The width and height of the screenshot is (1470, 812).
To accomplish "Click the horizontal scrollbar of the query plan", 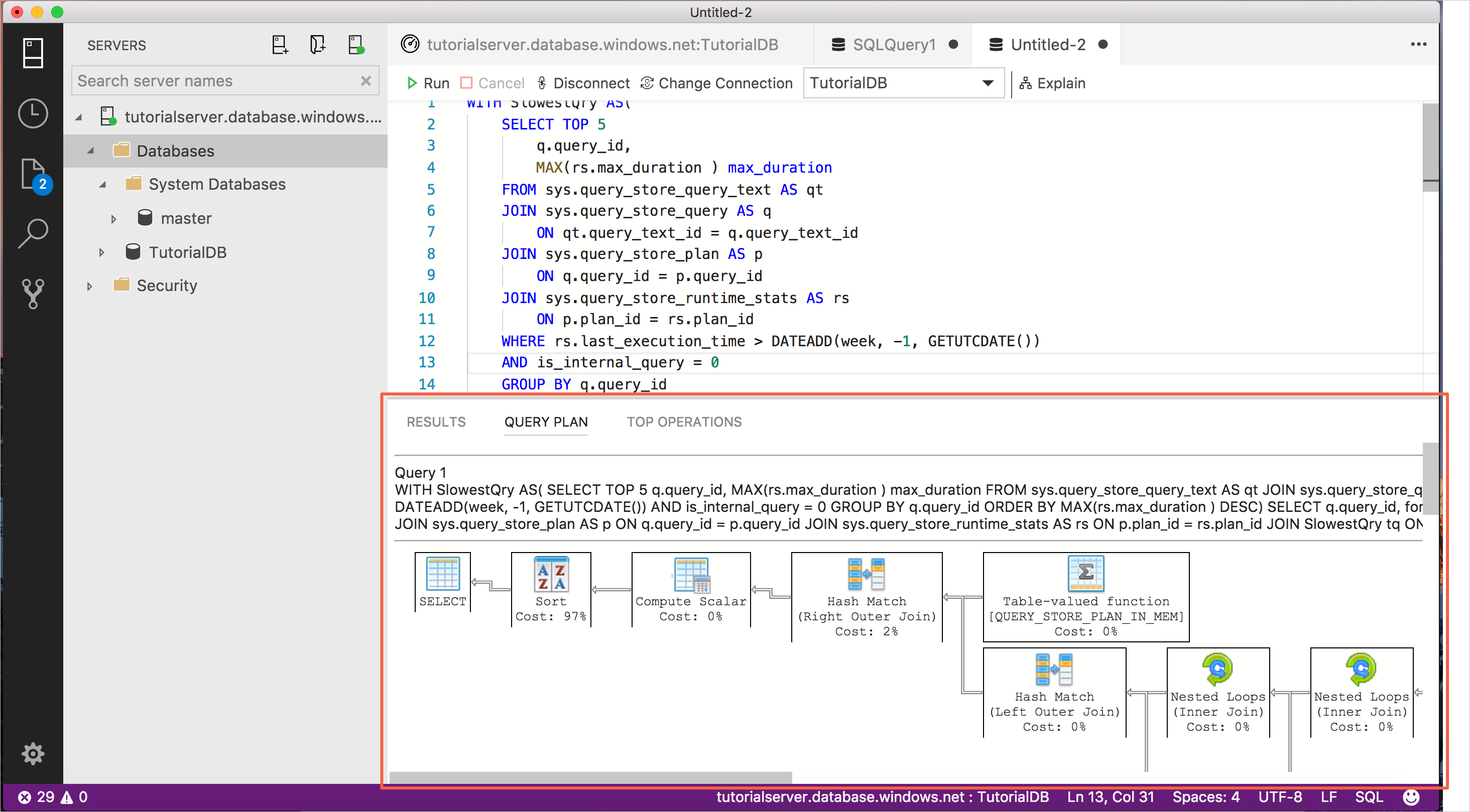I will click(x=590, y=777).
